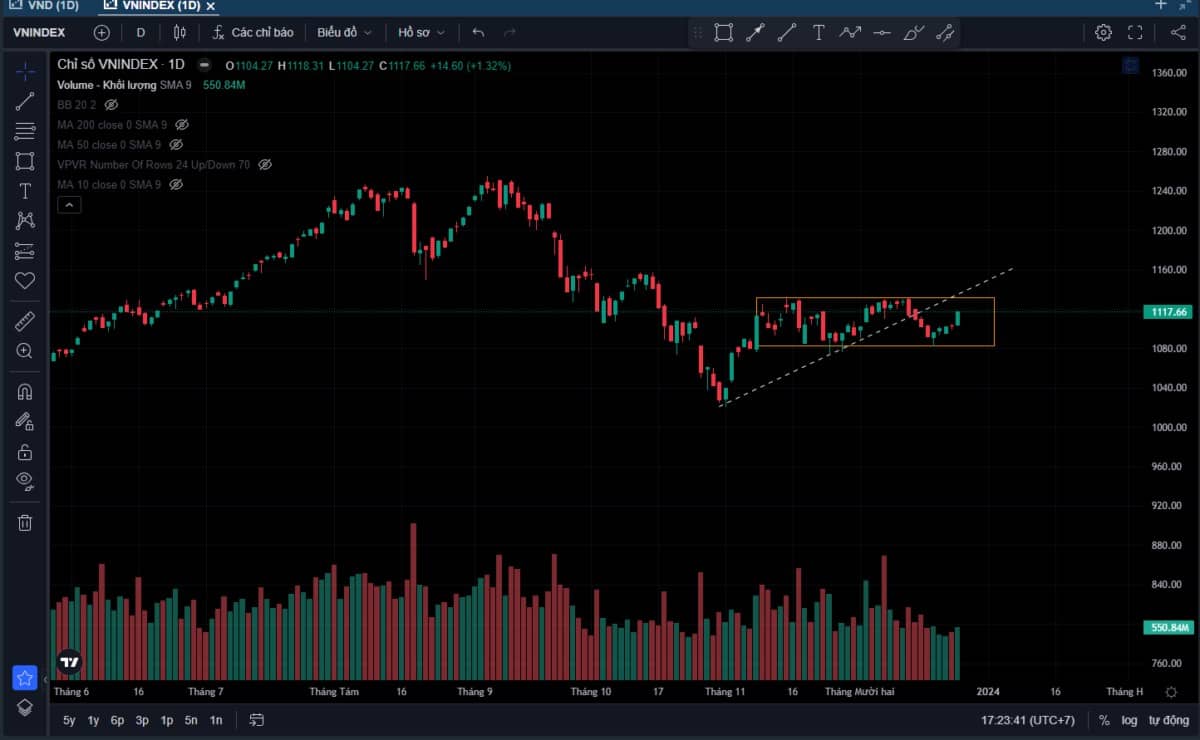
Task: Open chart settings gear icon
Action: (1103, 32)
